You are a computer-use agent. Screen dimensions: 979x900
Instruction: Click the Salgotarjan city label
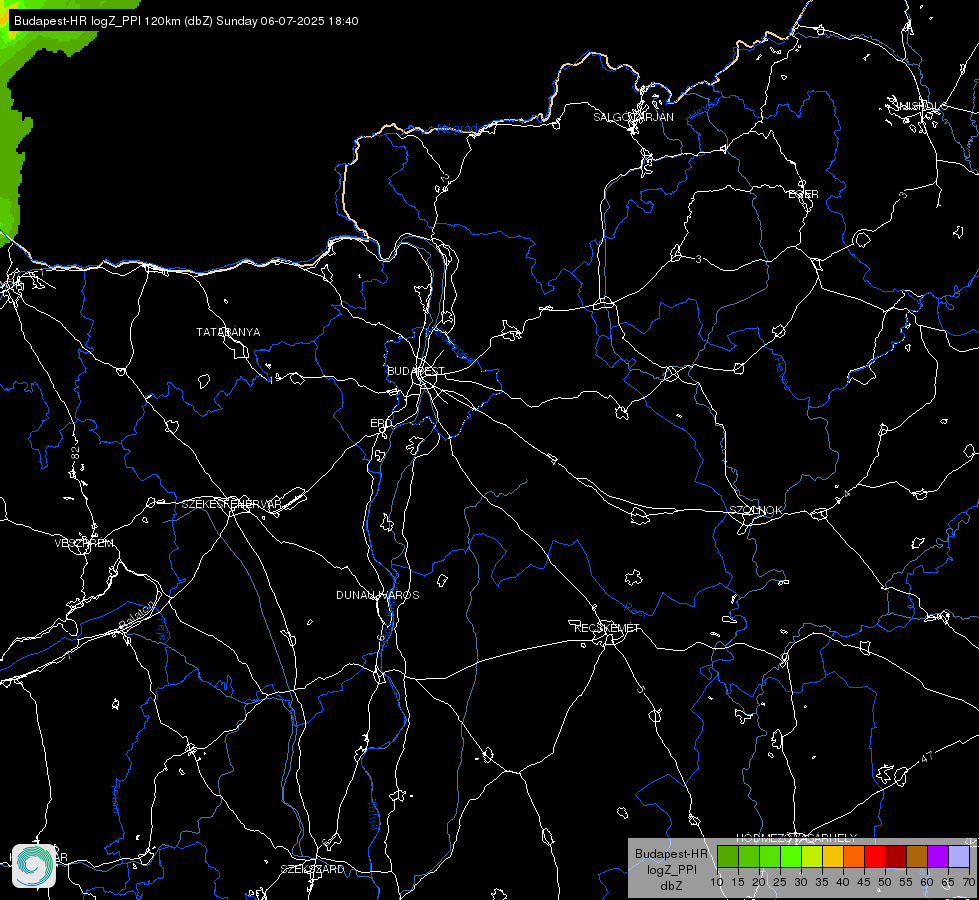(x=633, y=117)
